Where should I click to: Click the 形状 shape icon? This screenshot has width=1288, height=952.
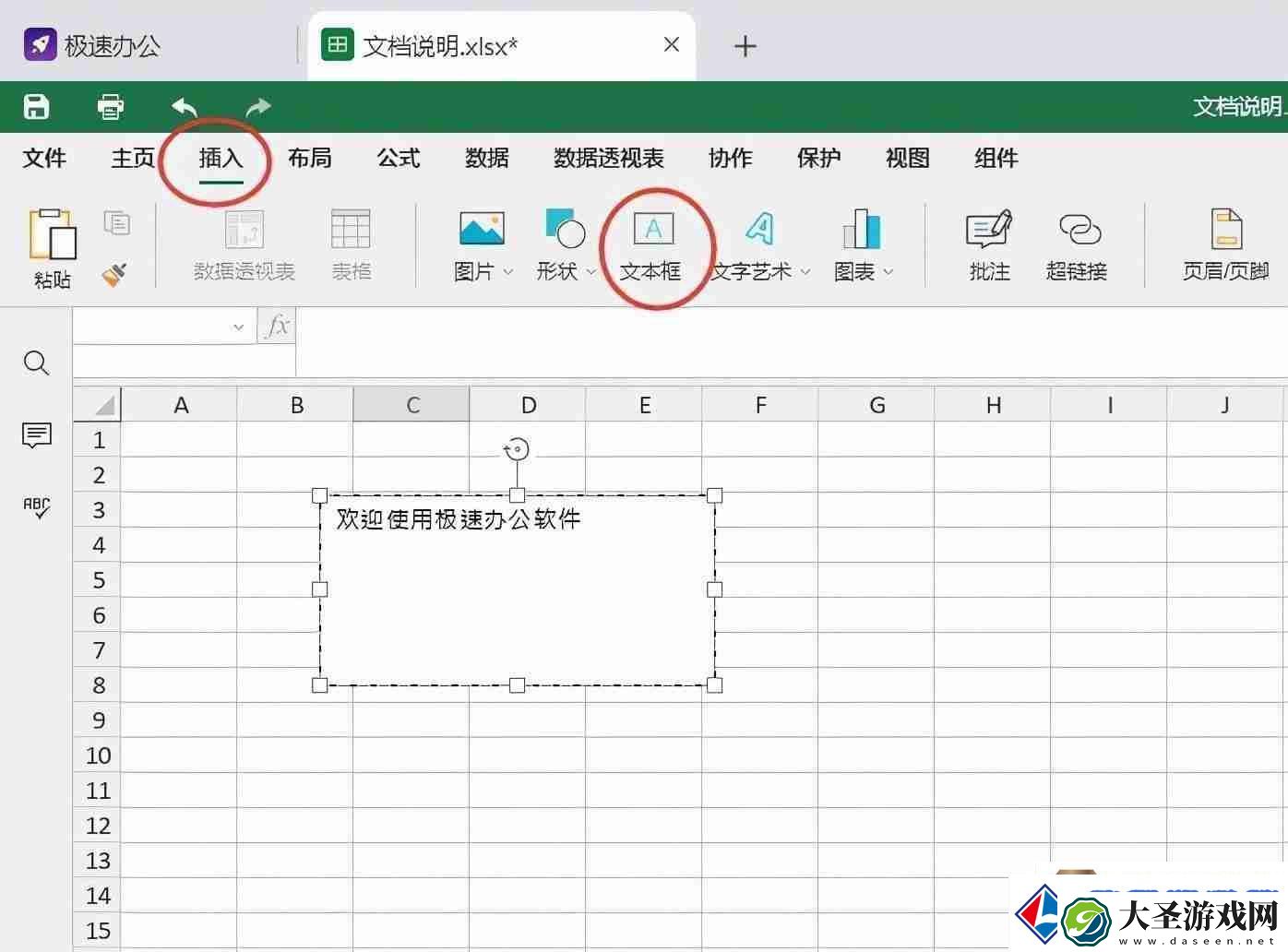tap(566, 228)
